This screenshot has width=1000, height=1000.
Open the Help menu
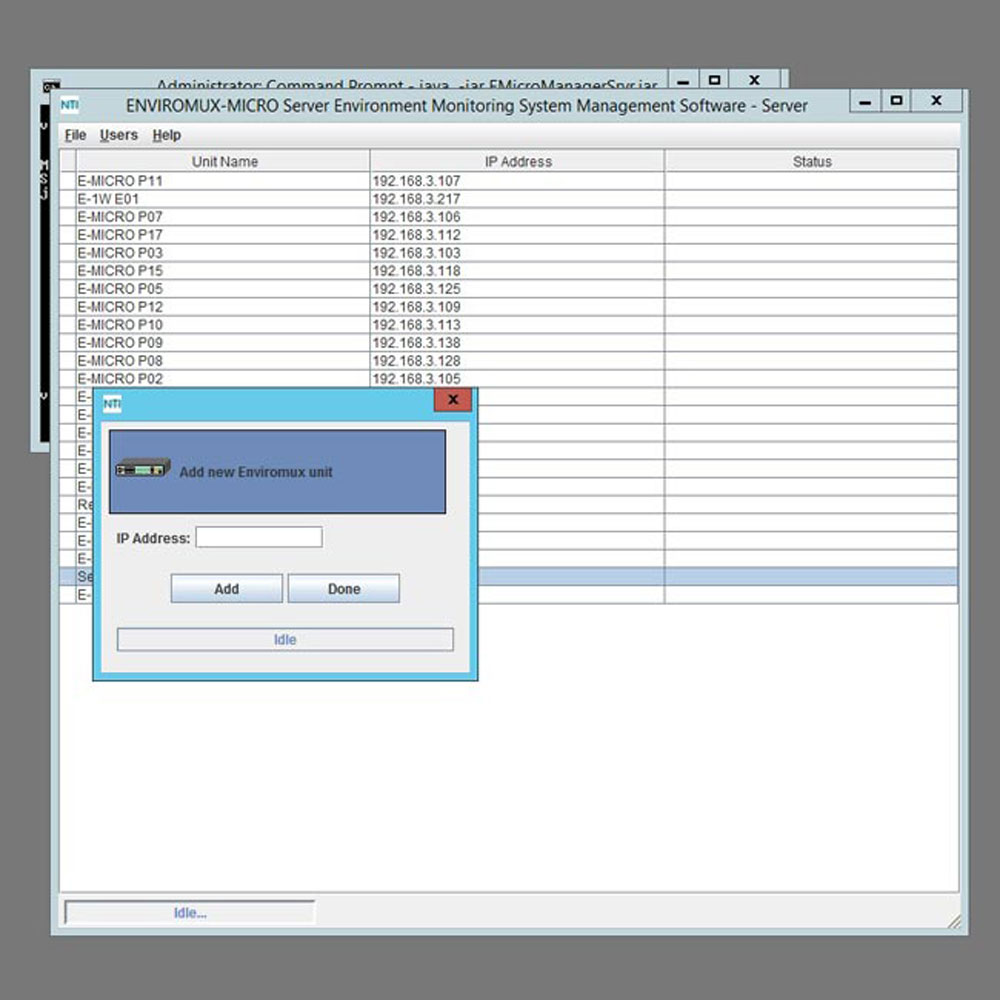[166, 135]
